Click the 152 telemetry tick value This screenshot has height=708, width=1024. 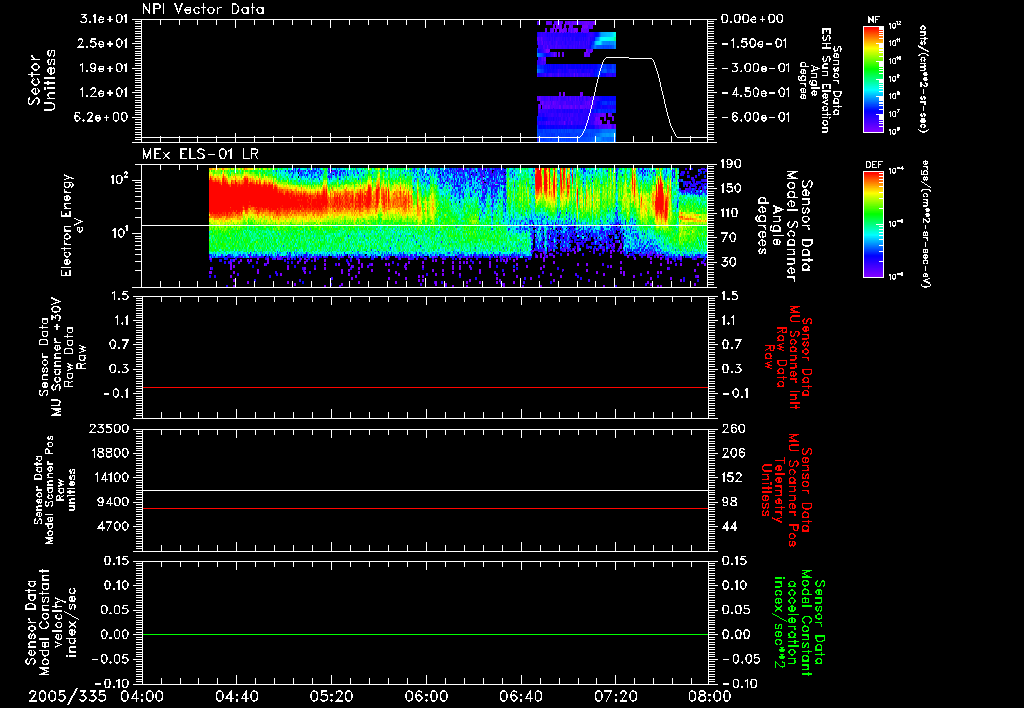tap(731, 477)
